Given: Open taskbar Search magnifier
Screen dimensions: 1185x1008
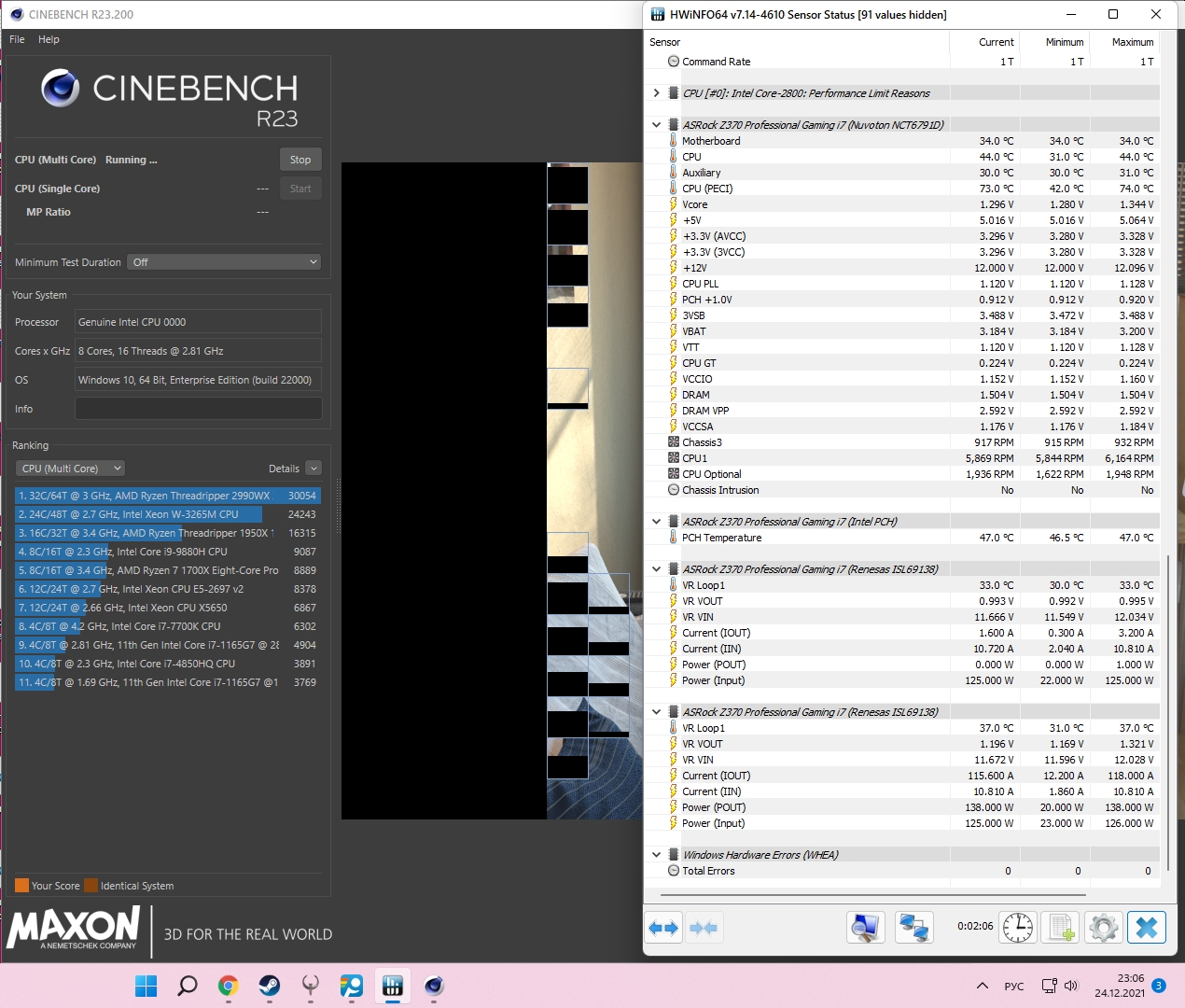Looking at the screenshot, I should [x=188, y=986].
